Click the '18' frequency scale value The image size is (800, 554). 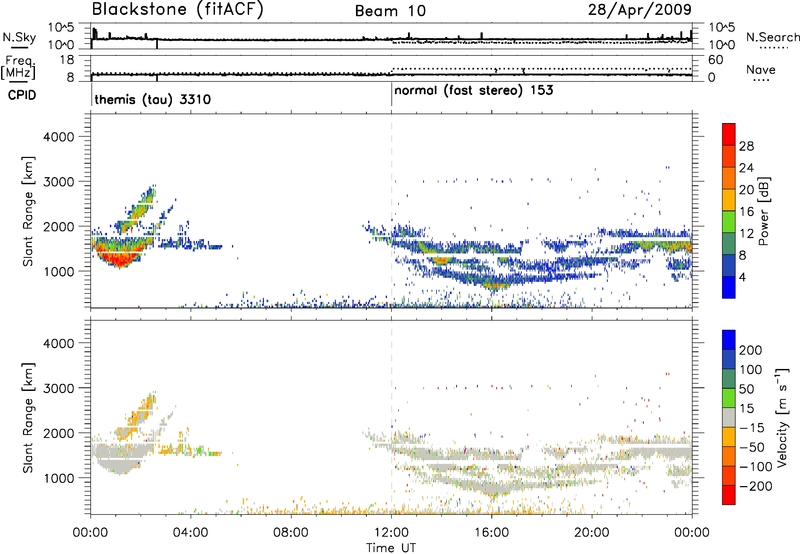pyautogui.click(x=66, y=60)
